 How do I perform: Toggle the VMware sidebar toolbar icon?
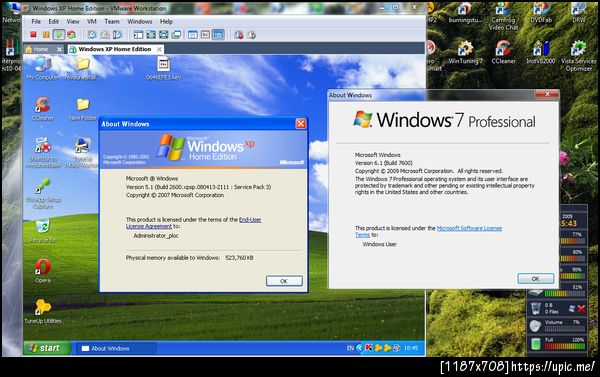point(139,35)
